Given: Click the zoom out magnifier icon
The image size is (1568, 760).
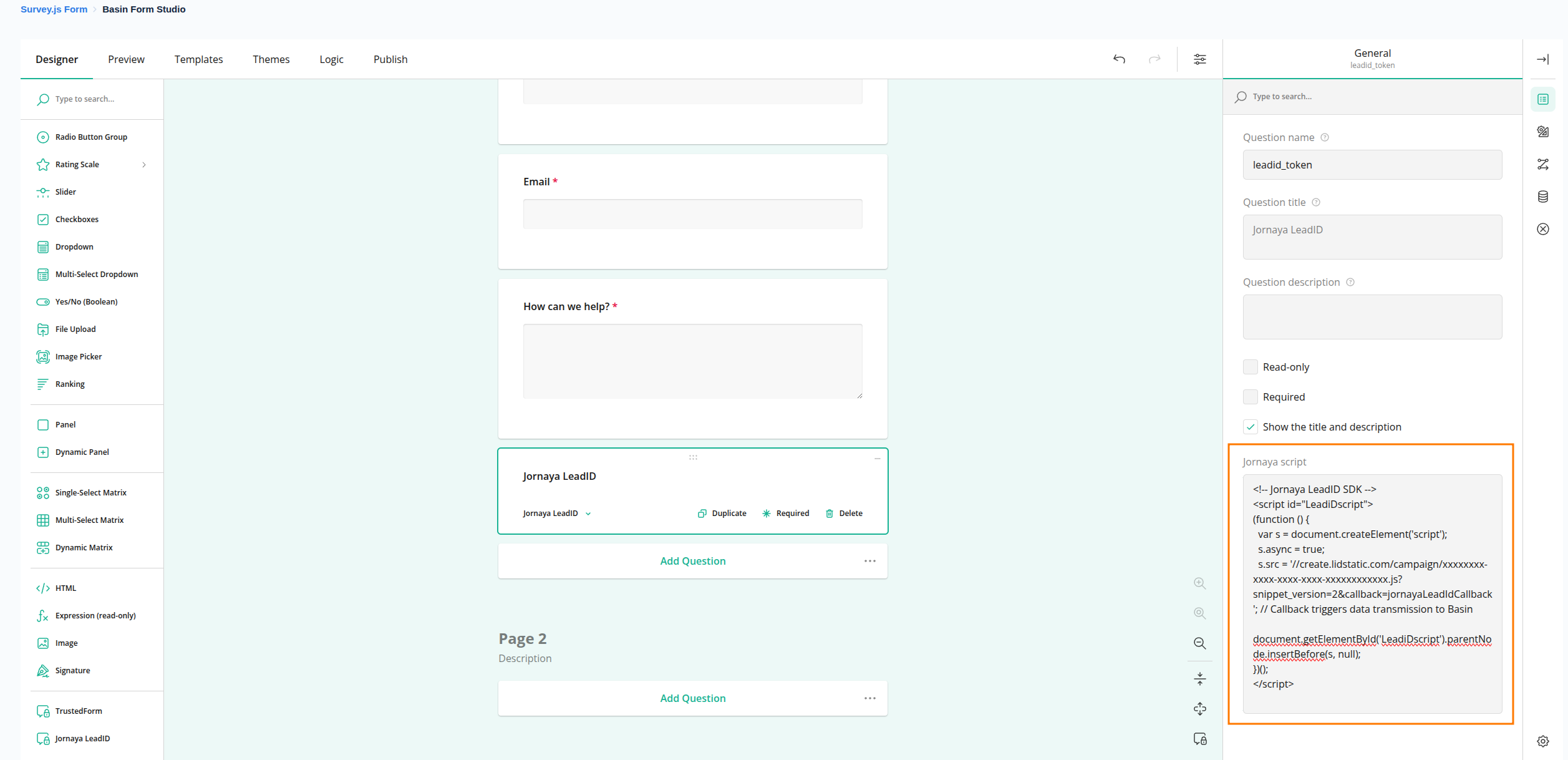Looking at the screenshot, I should (x=1199, y=643).
